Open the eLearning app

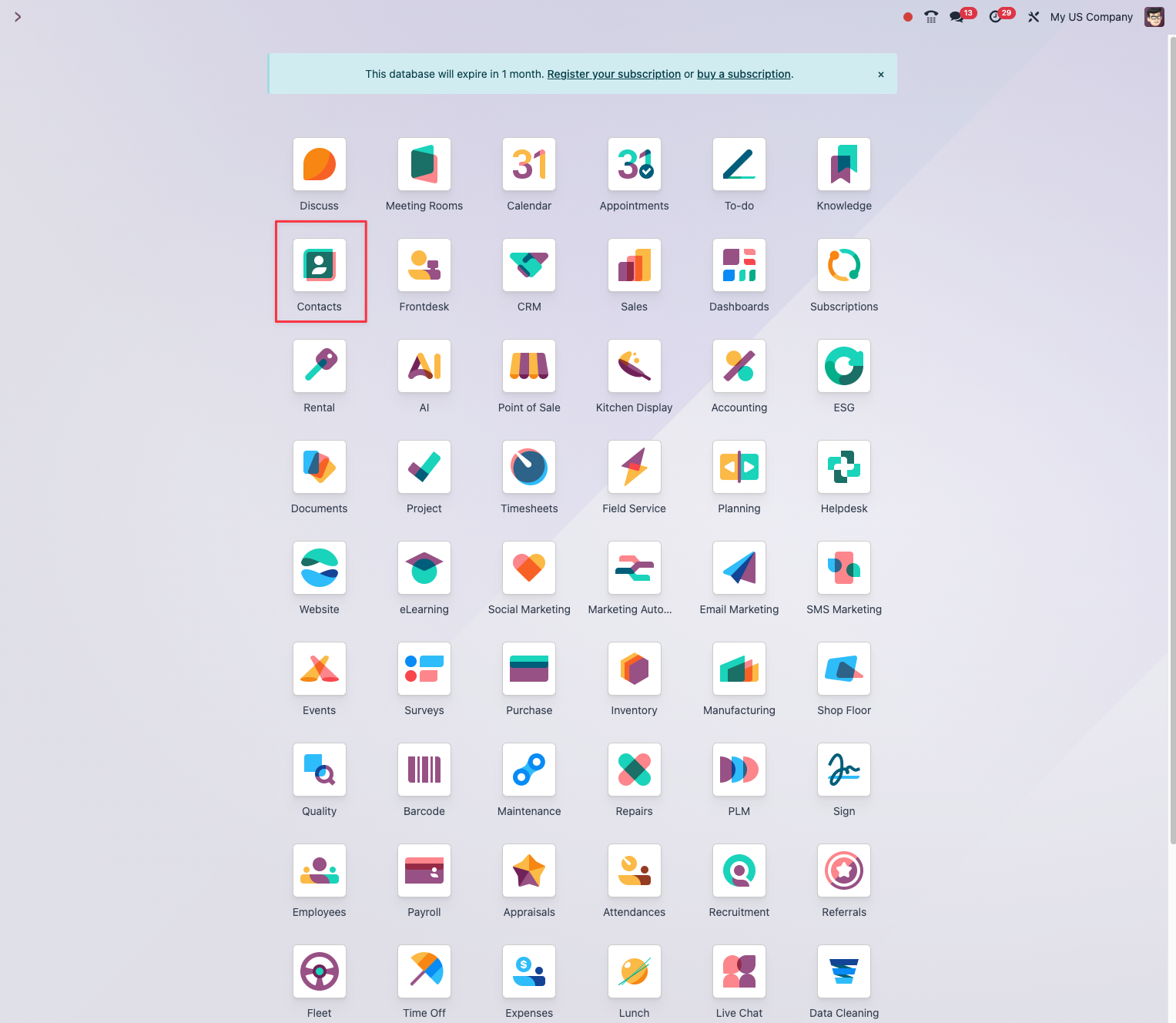tap(424, 568)
